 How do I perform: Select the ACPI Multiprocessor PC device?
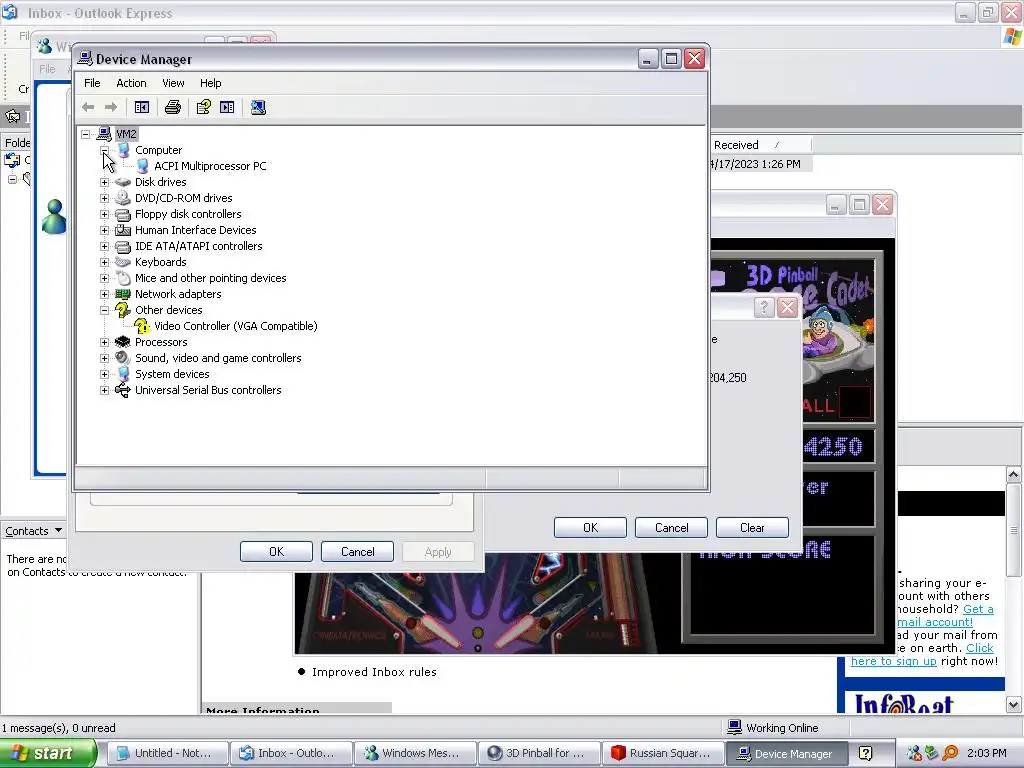pos(210,166)
